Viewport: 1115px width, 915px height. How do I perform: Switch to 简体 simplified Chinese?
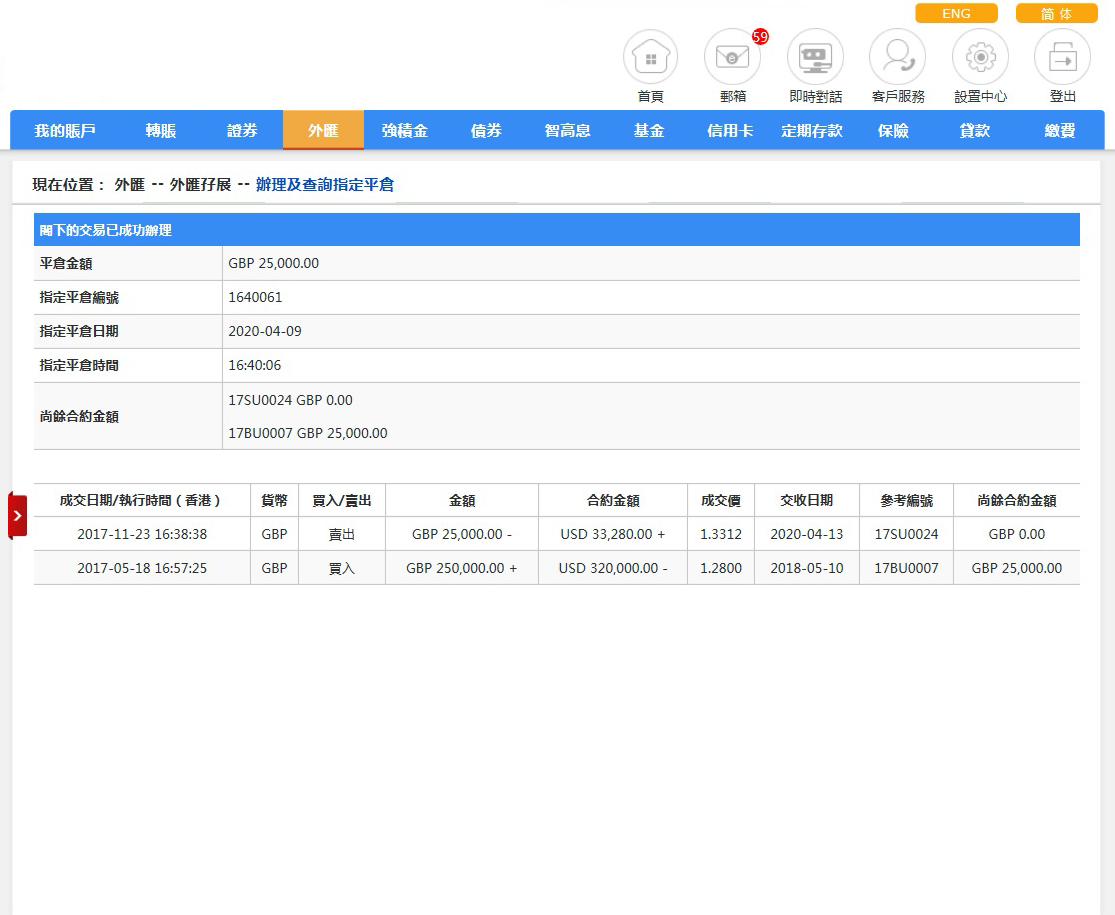(1056, 14)
